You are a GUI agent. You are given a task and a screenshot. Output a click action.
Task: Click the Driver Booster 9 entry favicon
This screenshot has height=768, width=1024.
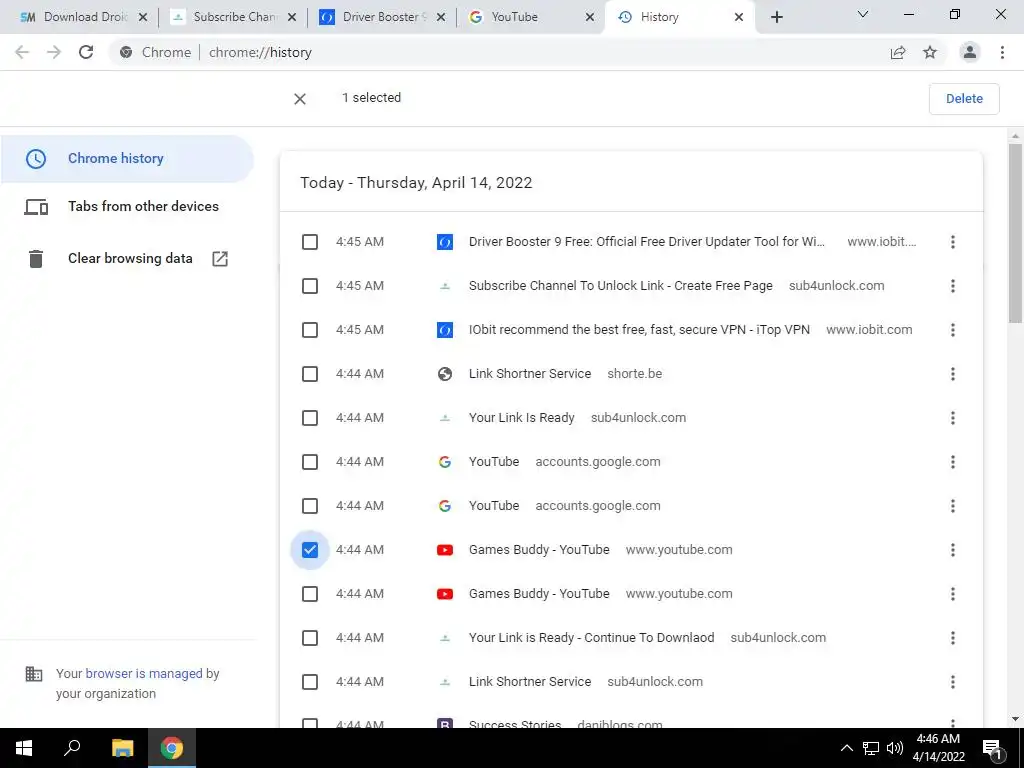click(445, 242)
